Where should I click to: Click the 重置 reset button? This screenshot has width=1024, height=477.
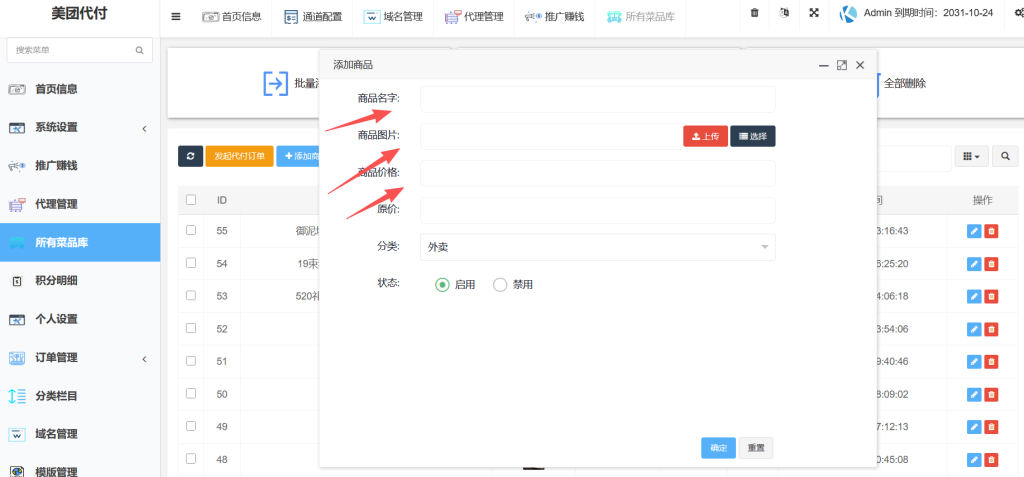coord(756,448)
